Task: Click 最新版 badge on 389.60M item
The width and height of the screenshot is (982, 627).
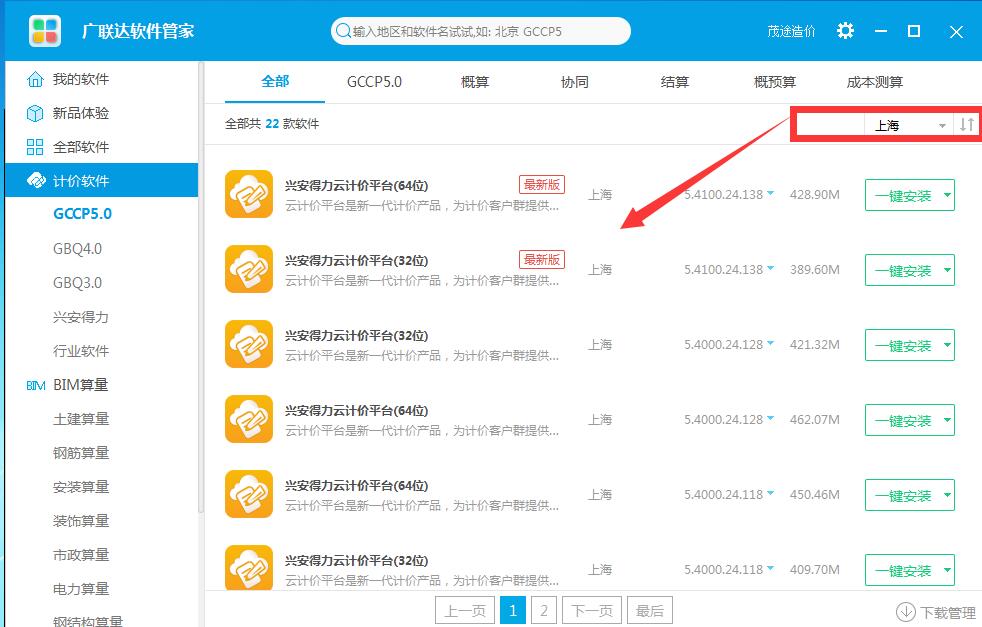Action: coord(542,259)
